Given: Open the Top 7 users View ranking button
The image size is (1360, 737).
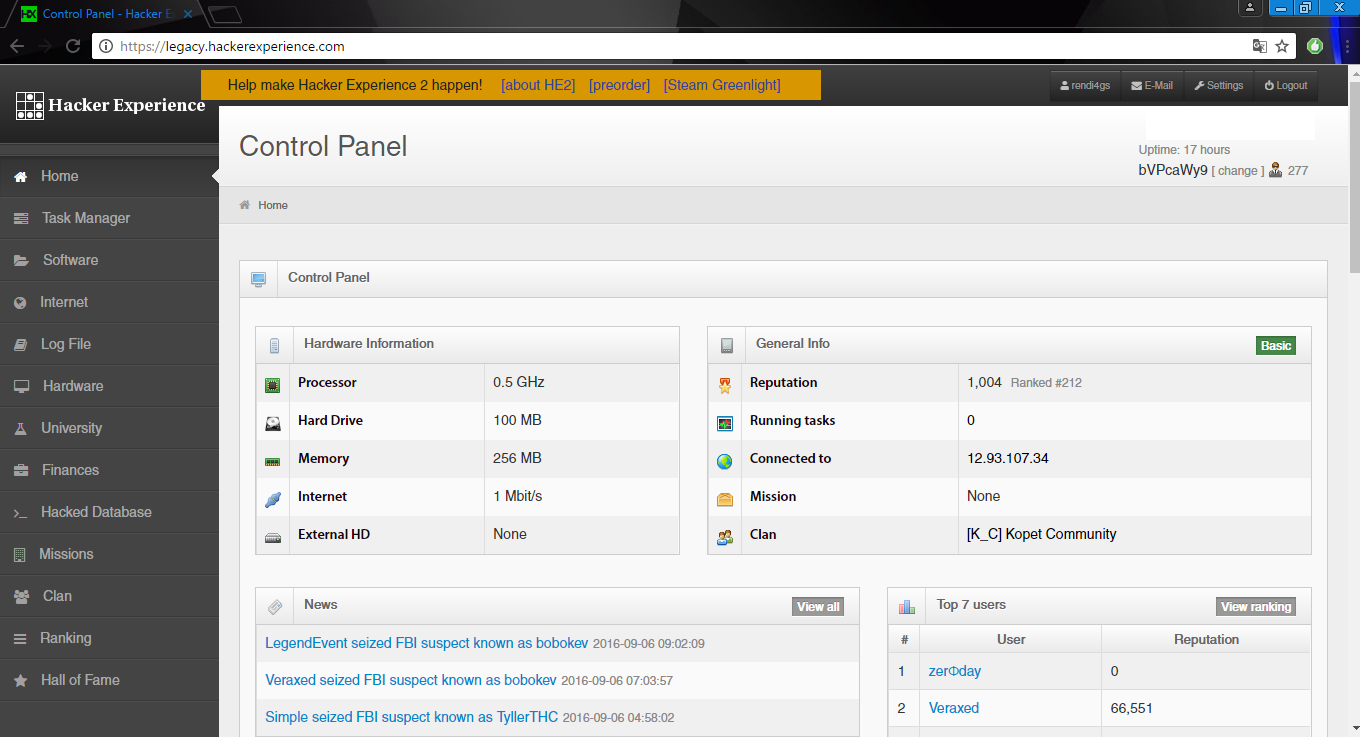Looking at the screenshot, I should point(1255,606).
